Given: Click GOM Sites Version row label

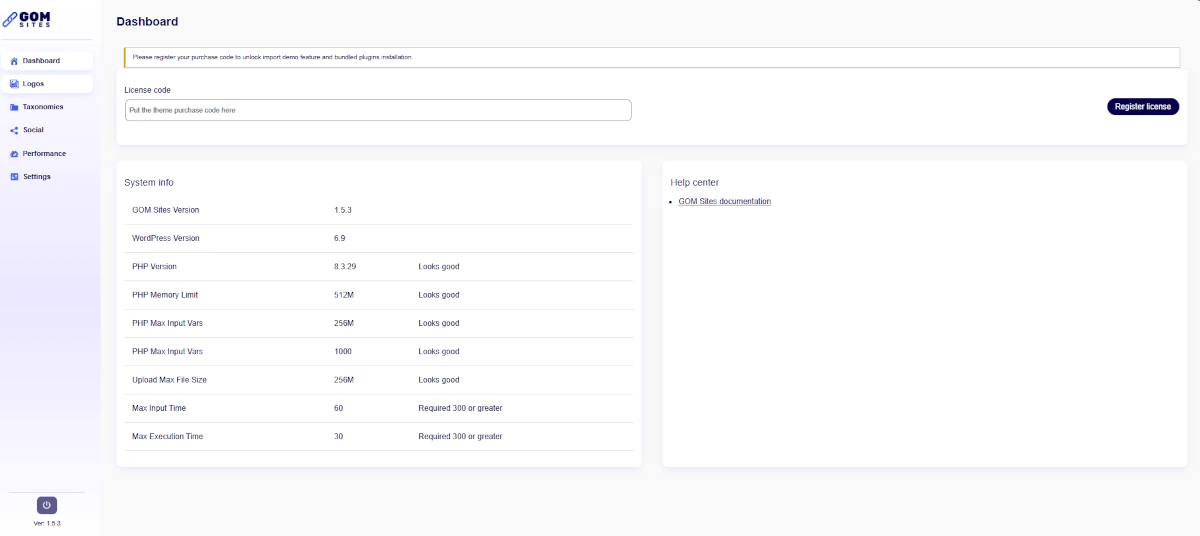Looking at the screenshot, I should pyautogui.click(x=165, y=210).
